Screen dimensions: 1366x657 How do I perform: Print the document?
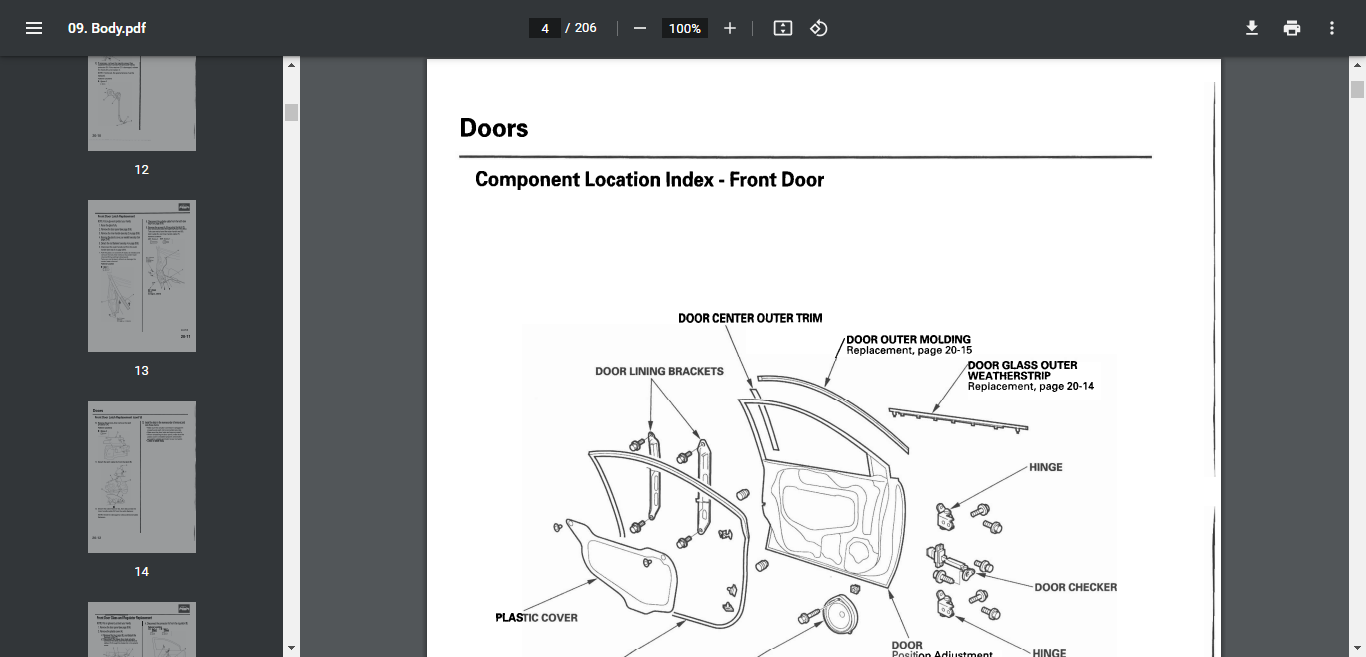1292,28
